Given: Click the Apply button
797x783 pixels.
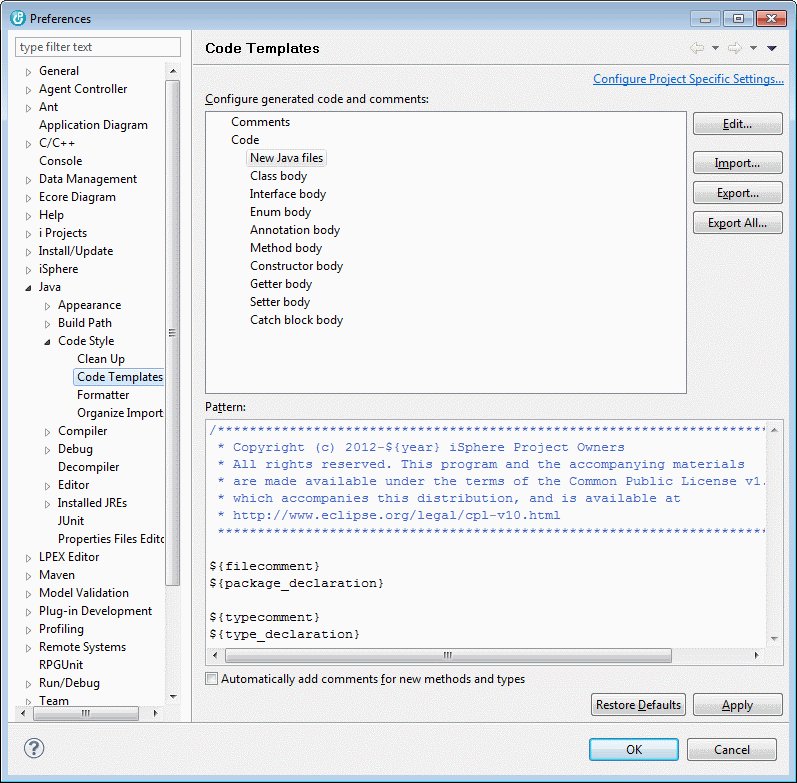Looking at the screenshot, I should point(738,705).
